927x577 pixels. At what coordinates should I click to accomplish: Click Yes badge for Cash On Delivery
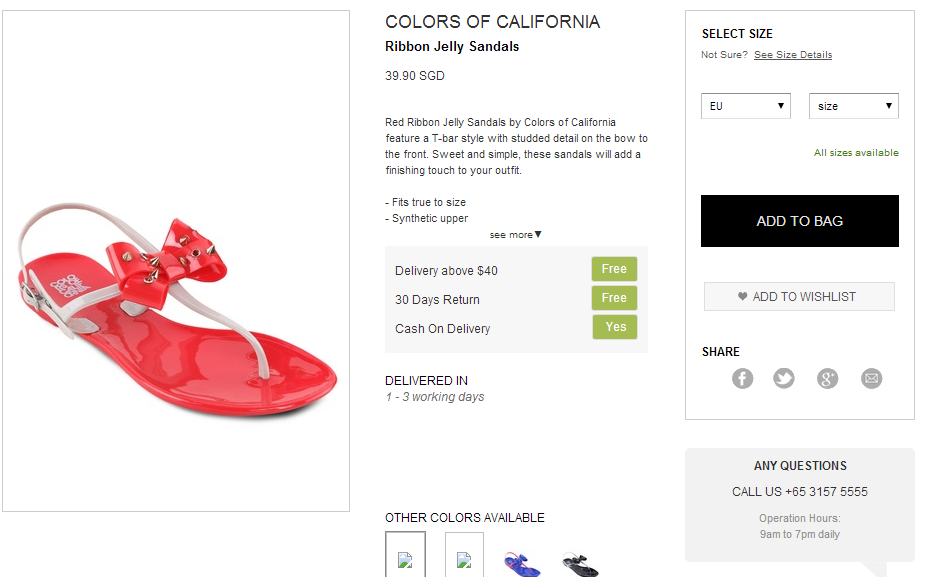click(x=614, y=327)
